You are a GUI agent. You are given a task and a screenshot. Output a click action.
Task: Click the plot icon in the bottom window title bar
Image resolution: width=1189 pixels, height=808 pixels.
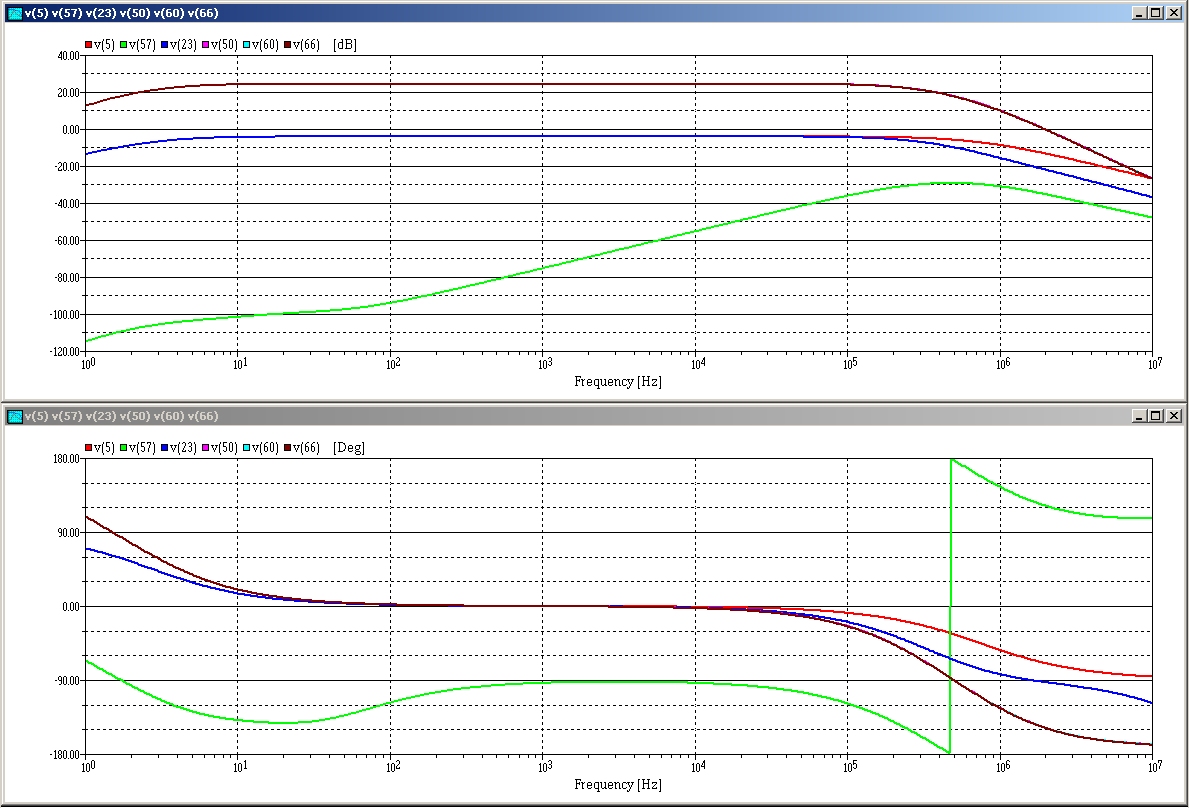14,415
